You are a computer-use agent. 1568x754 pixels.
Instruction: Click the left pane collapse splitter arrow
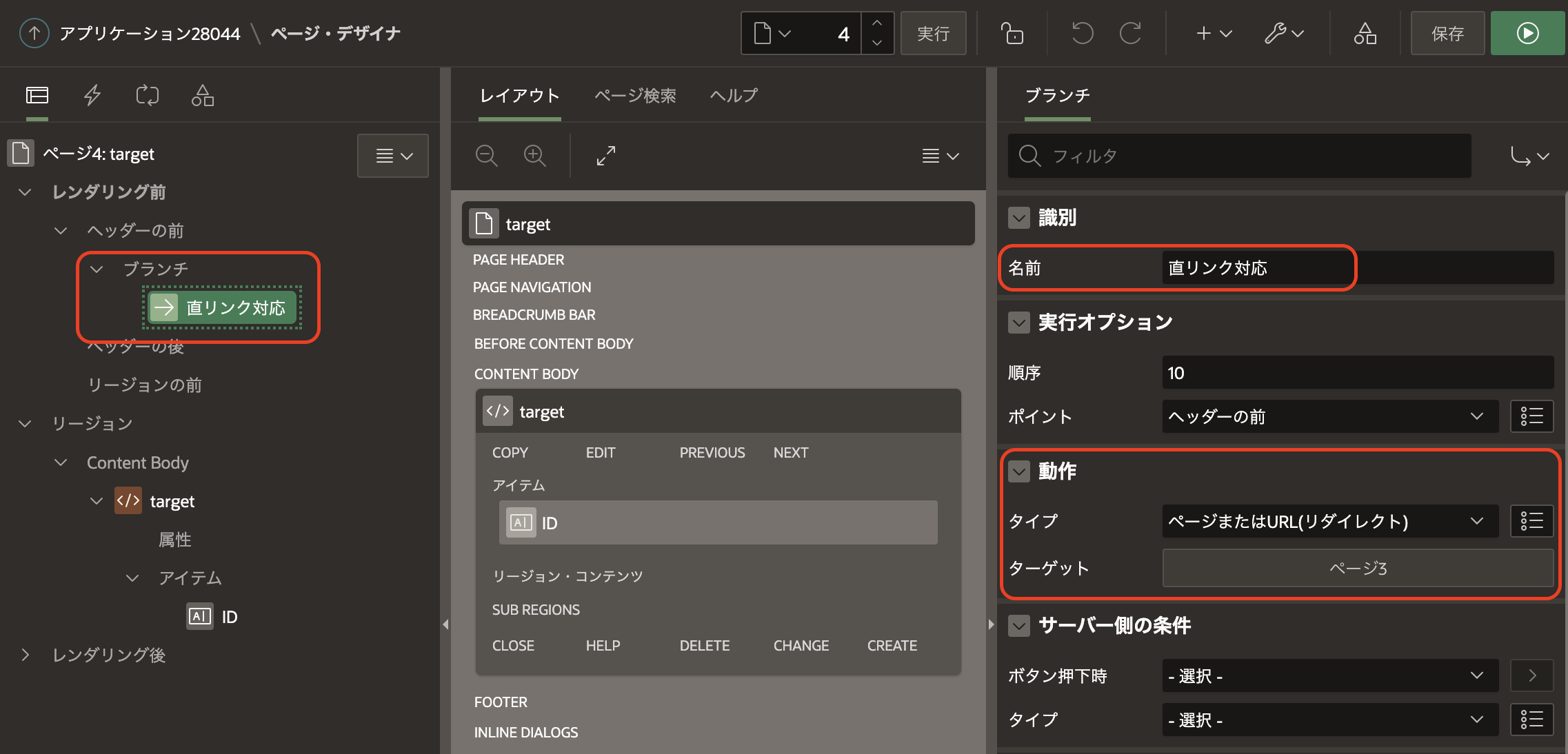445,624
